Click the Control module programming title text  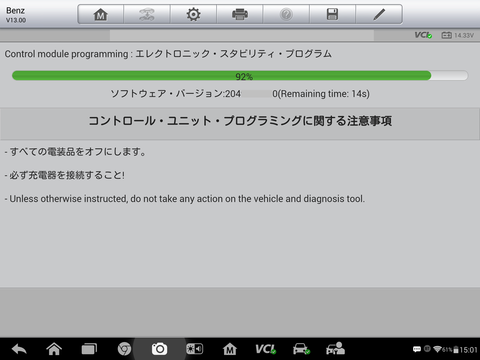tap(168, 54)
